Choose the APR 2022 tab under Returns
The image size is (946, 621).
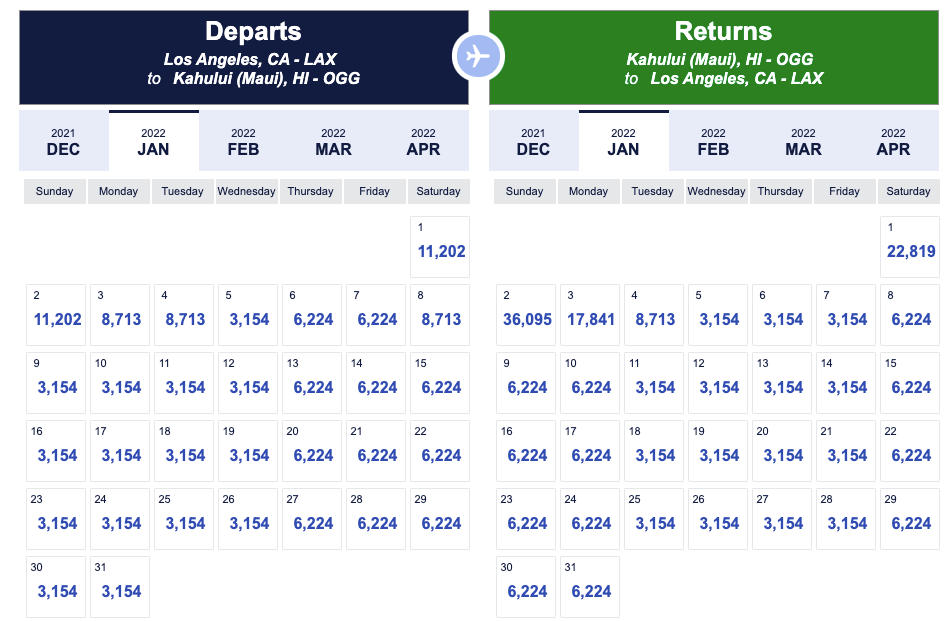pos(893,141)
